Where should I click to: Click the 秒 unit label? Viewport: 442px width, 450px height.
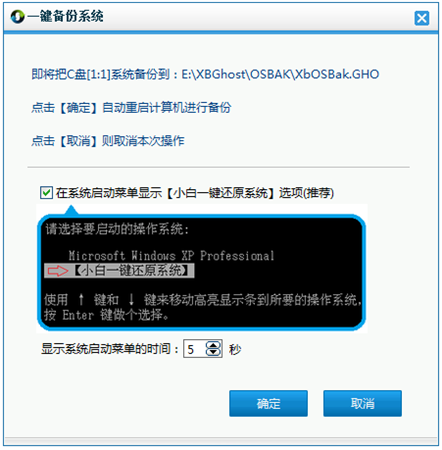click(235, 349)
